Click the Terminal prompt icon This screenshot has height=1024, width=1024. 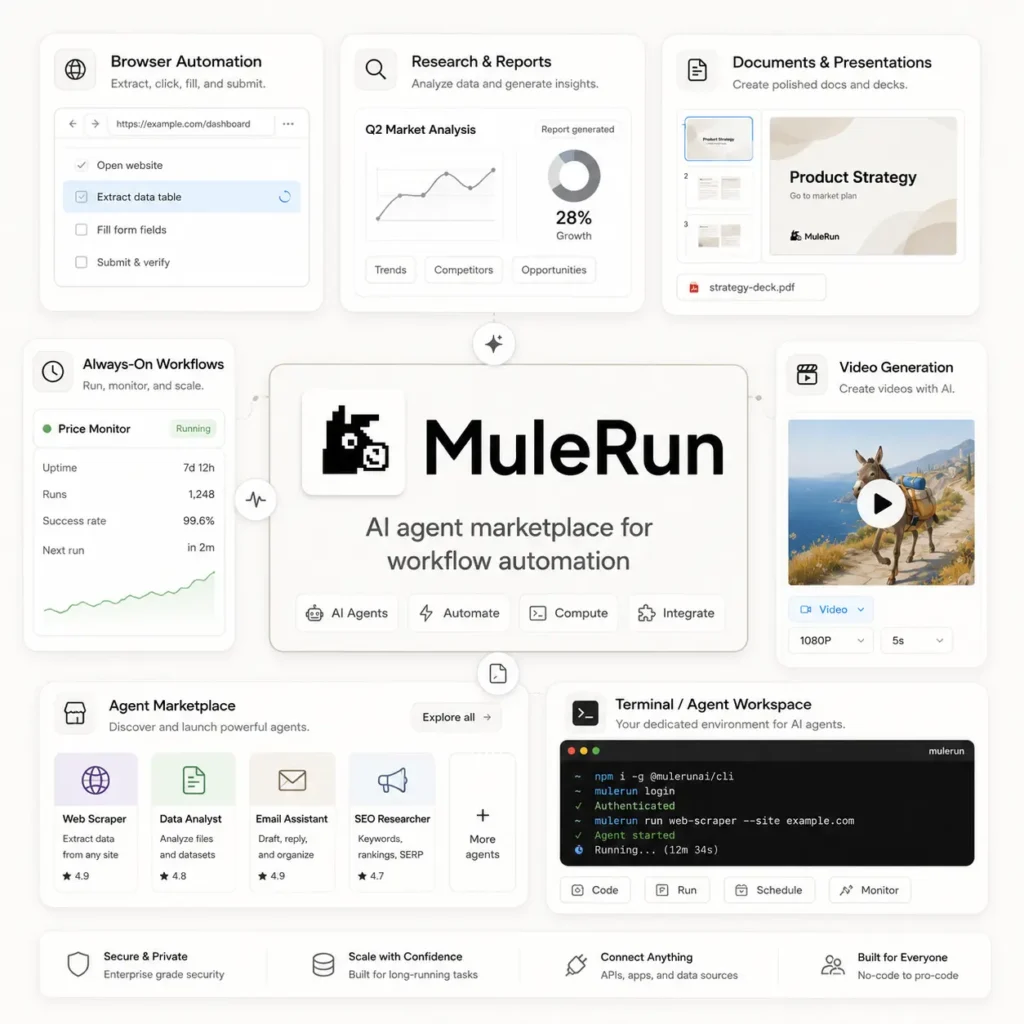click(x=585, y=713)
